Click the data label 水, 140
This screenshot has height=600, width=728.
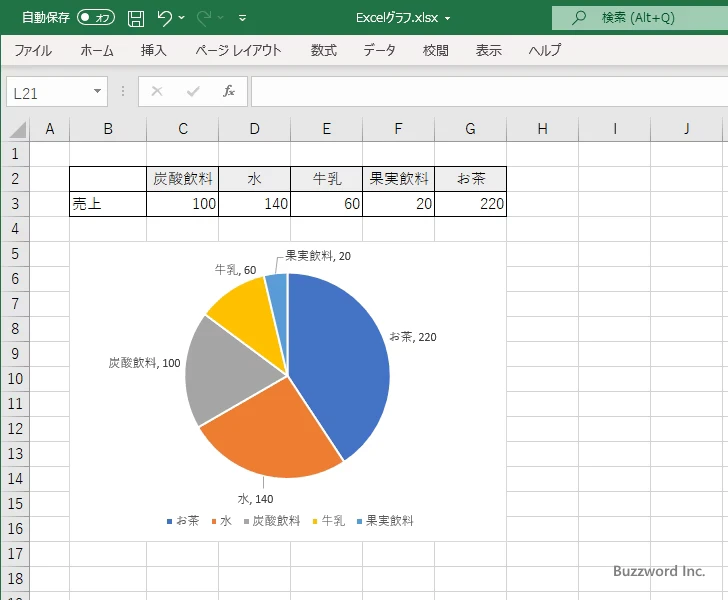click(255, 499)
